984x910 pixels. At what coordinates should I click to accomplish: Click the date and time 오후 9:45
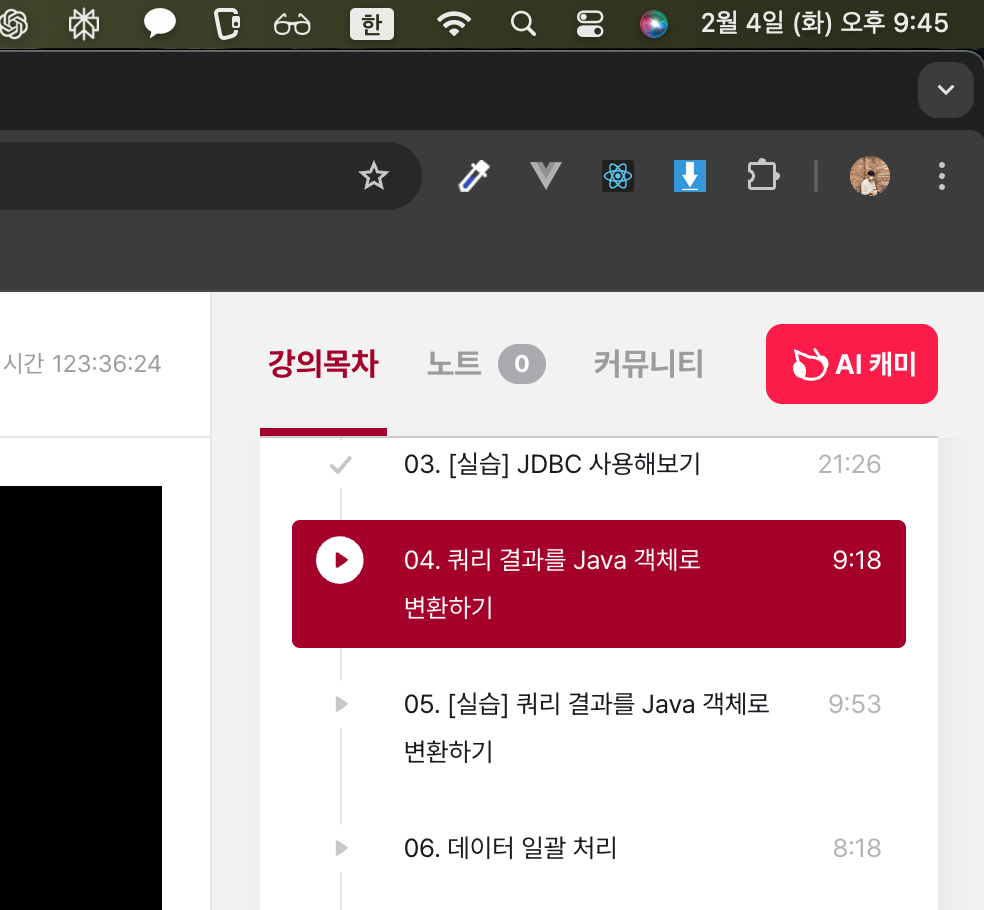824,23
